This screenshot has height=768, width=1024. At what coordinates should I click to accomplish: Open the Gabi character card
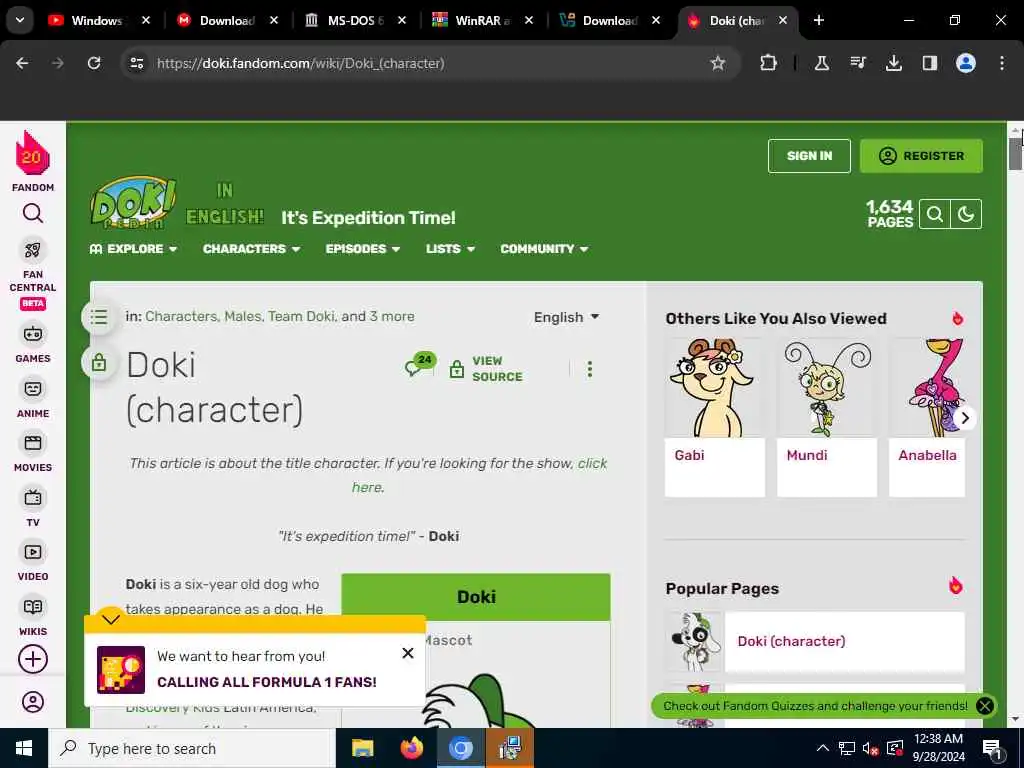pyautogui.click(x=714, y=417)
